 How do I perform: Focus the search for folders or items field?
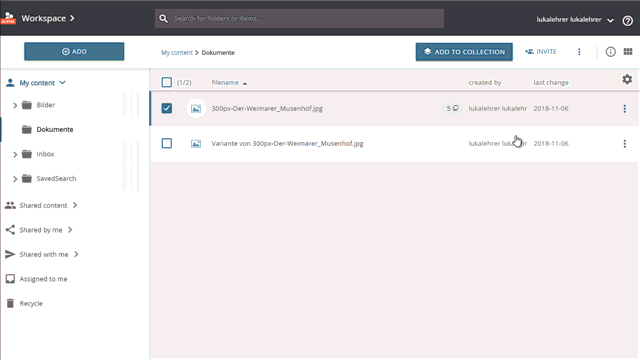click(x=299, y=18)
